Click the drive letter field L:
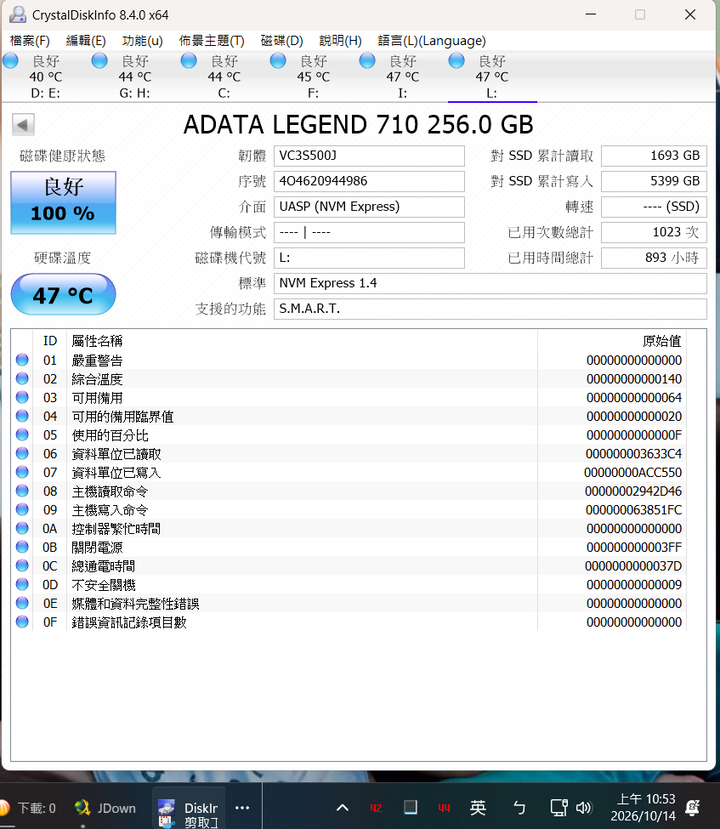The height and width of the screenshot is (829, 720). pos(369,258)
